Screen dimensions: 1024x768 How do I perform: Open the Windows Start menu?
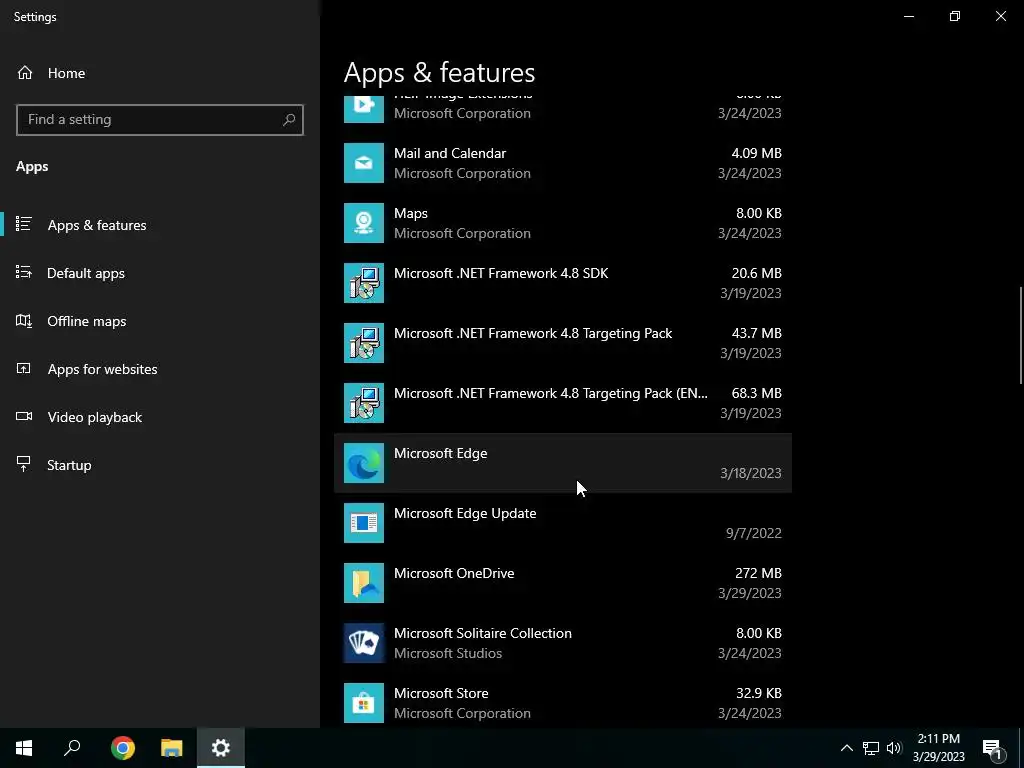tap(24, 748)
